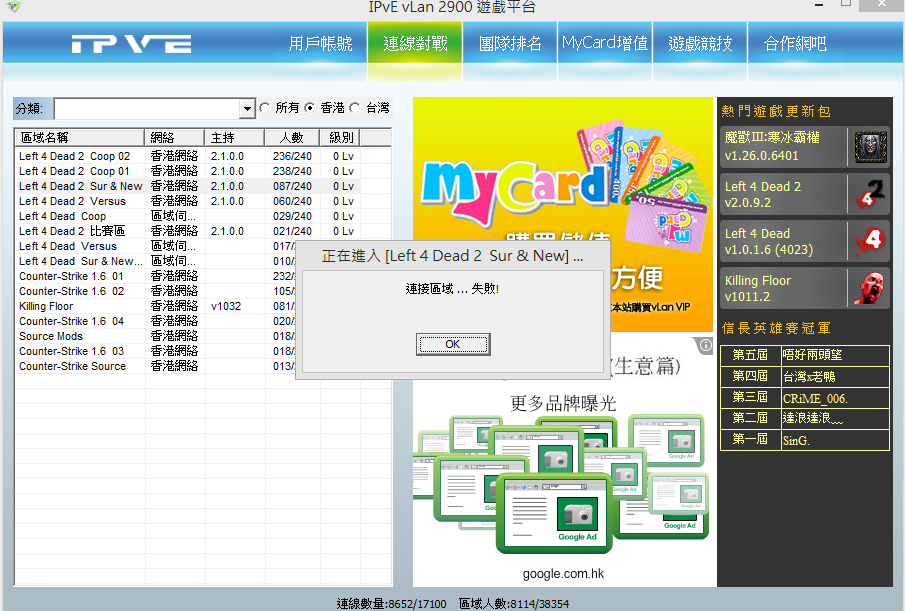Click the Left 4 Dead update icon

pos(870,241)
